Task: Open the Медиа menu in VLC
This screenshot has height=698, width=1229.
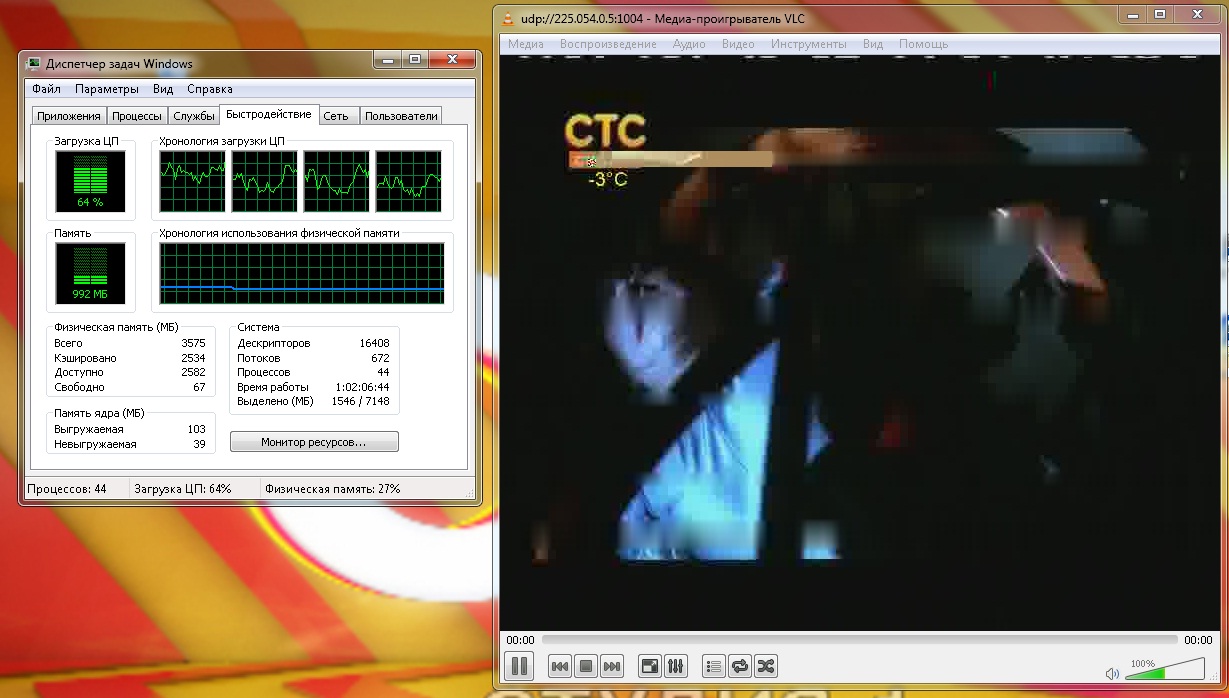Action: tap(526, 44)
